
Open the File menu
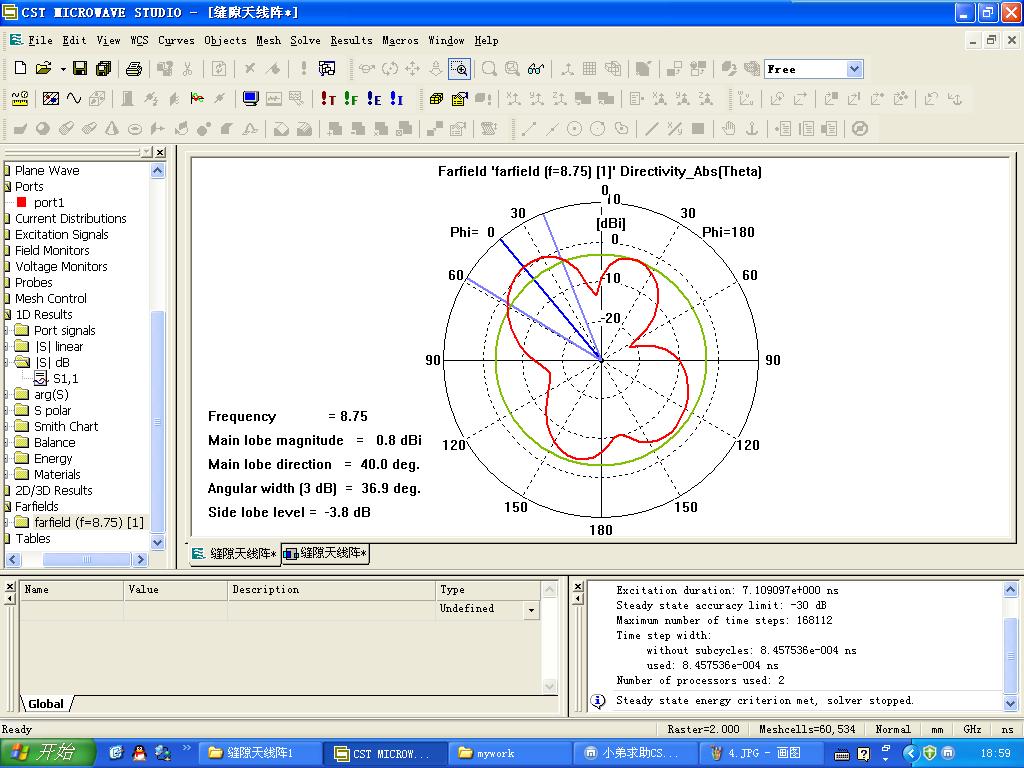click(40, 40)
